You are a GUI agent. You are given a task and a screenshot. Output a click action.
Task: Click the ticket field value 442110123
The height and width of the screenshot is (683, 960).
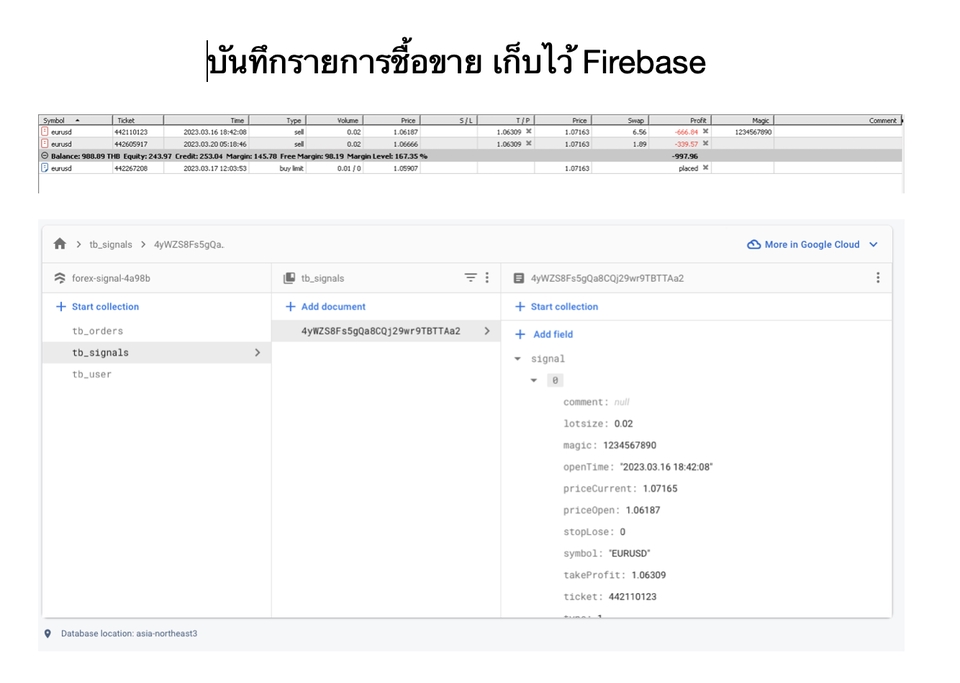[x=632, y=597]
